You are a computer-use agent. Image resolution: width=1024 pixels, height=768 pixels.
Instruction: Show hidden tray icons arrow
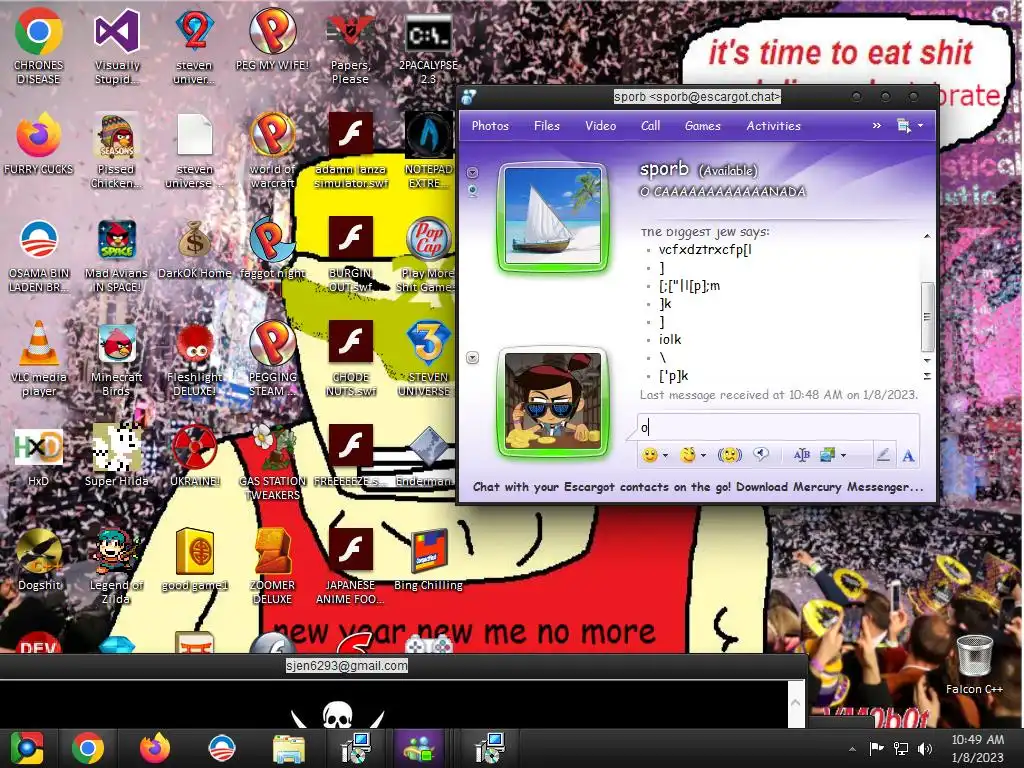click(852, 748)
